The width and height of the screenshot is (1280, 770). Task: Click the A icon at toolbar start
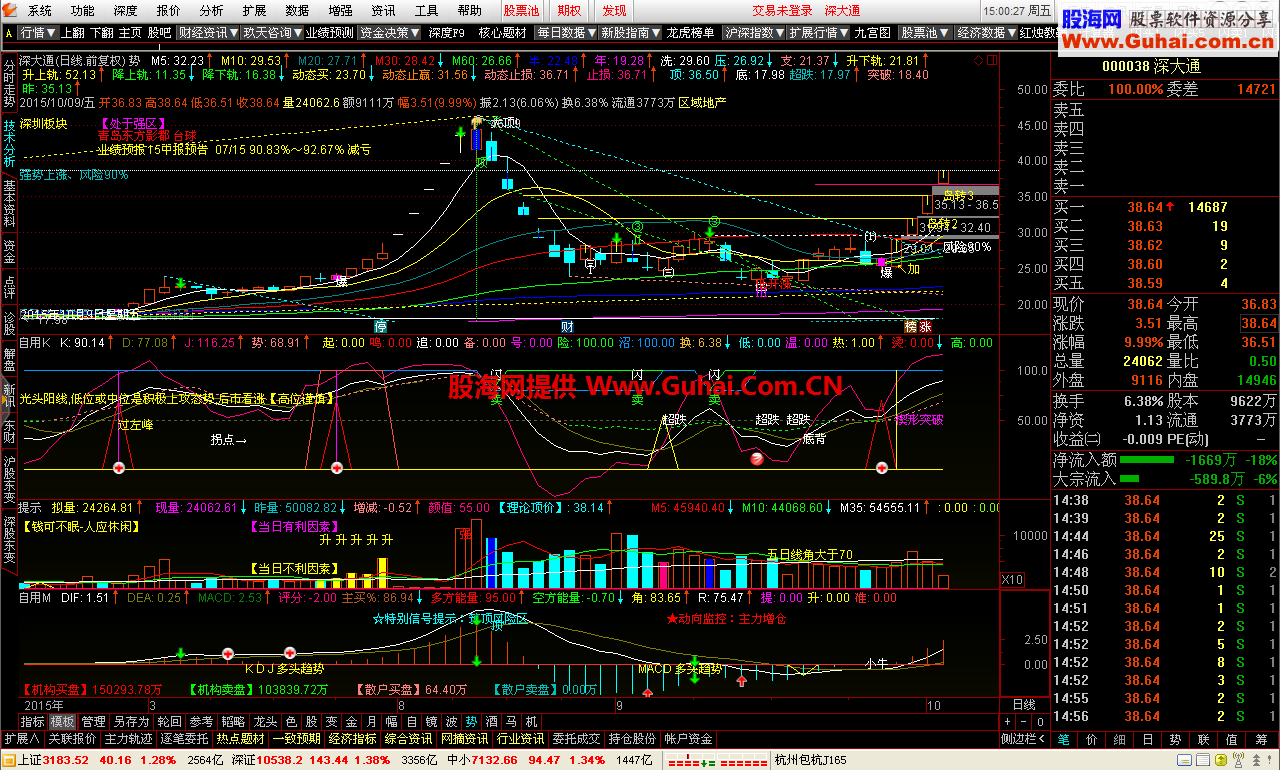coord(9,32)
